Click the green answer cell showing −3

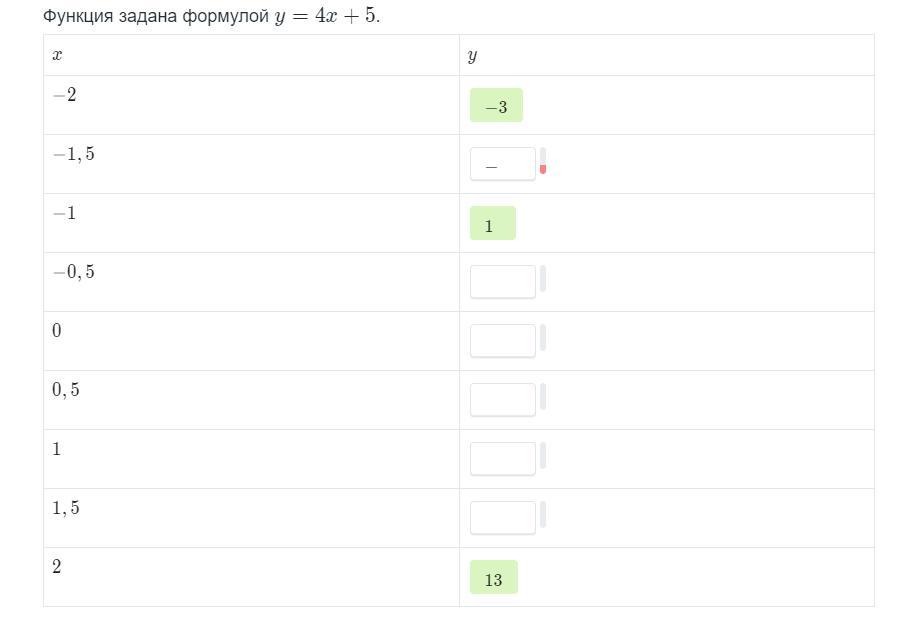click(x=496, y=106)
